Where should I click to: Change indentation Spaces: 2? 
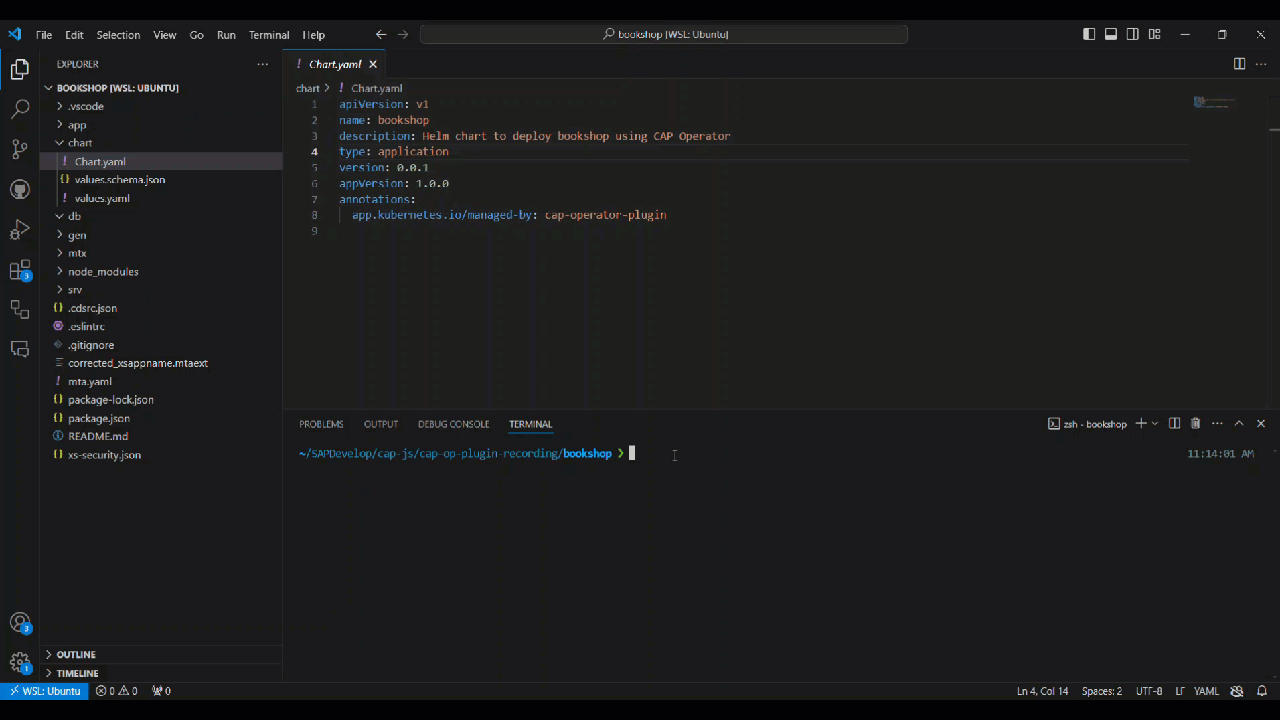coord(1101,691)
